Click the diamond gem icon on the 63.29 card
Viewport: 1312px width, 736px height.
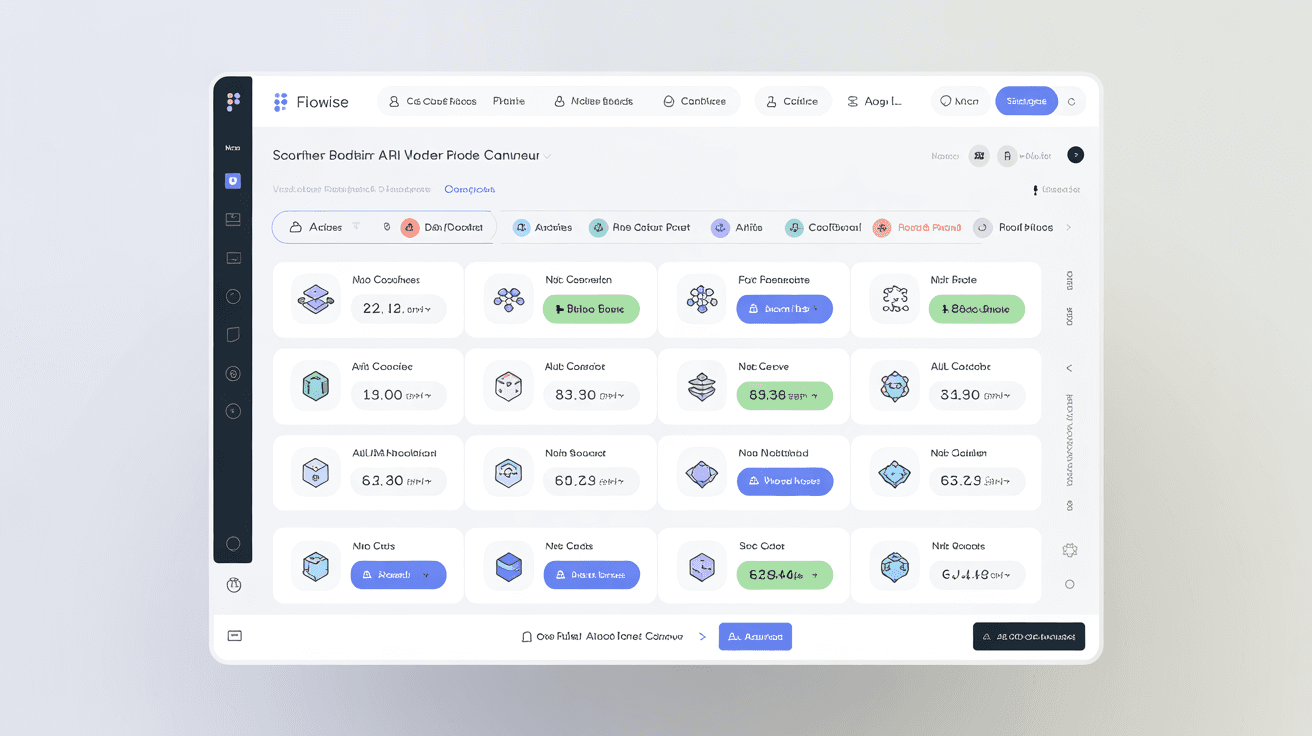(x=894, y=472)
